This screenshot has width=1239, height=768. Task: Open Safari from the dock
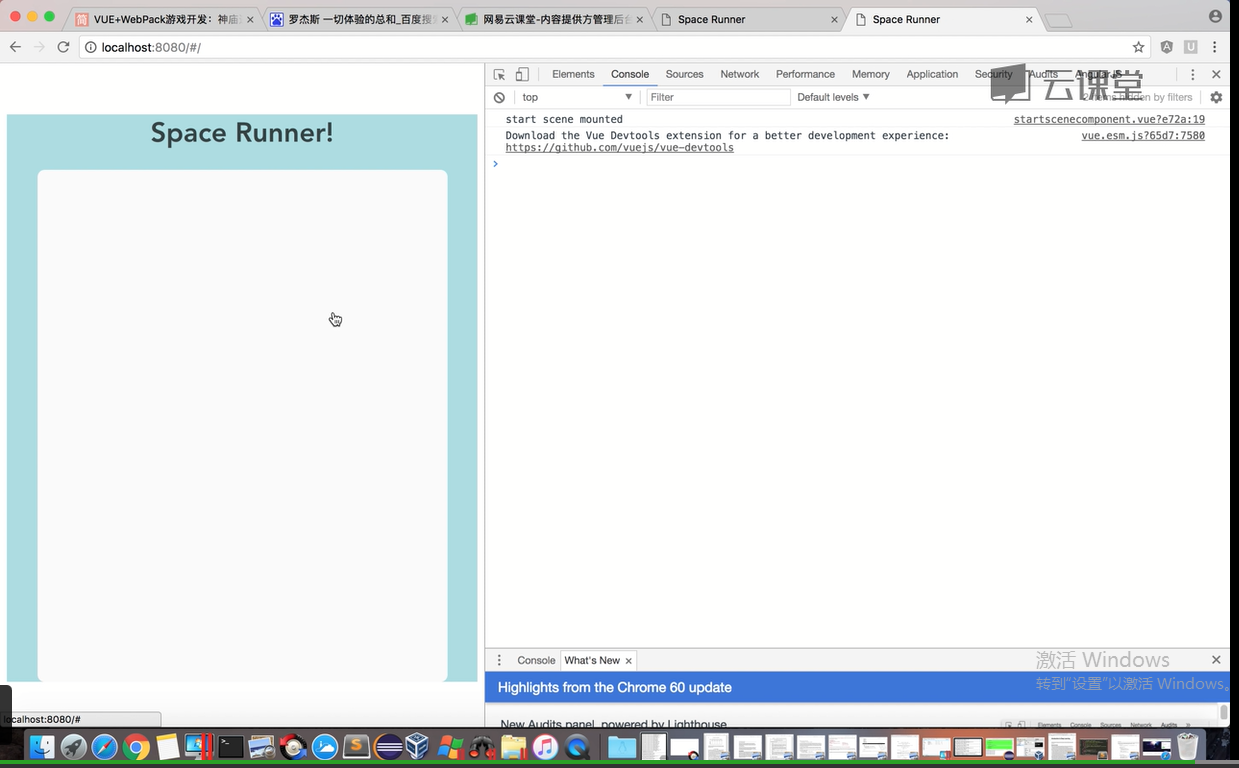click(x=105, y=747)
